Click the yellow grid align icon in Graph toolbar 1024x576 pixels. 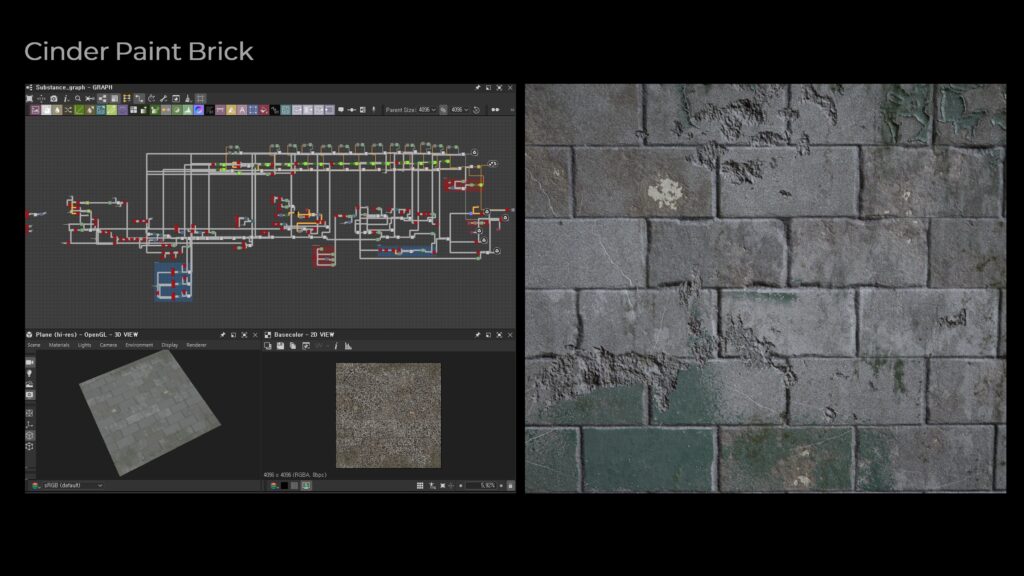pos(127,99)
